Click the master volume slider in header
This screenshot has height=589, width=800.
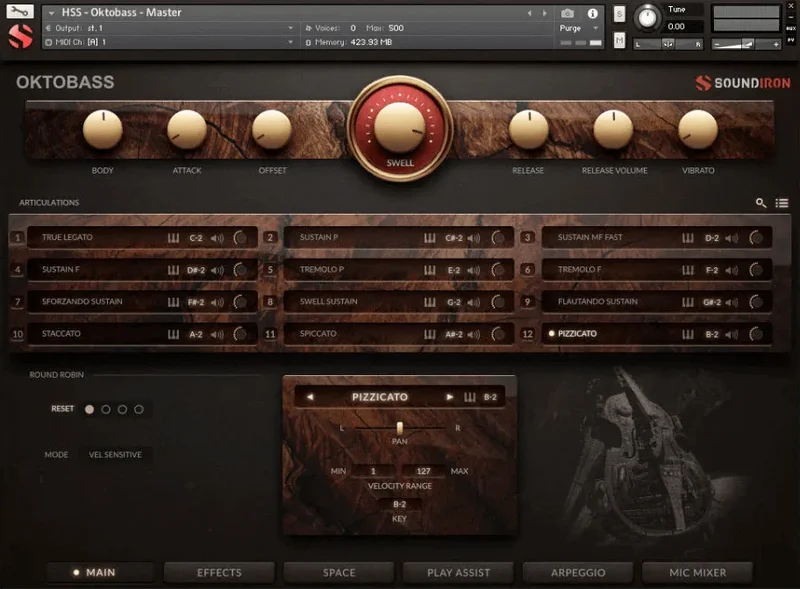(x=746, y=44)
